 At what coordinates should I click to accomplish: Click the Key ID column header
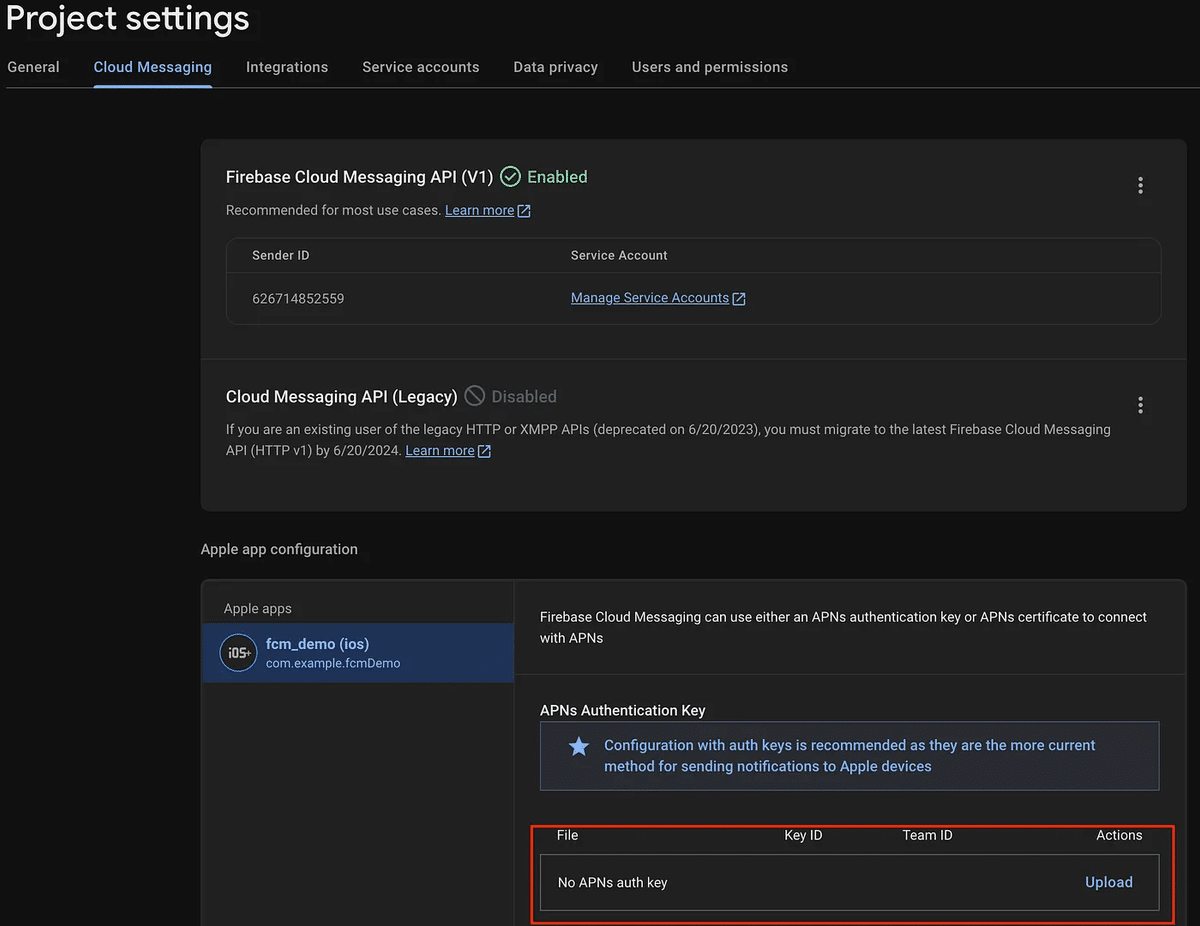[x=803, y=835]
